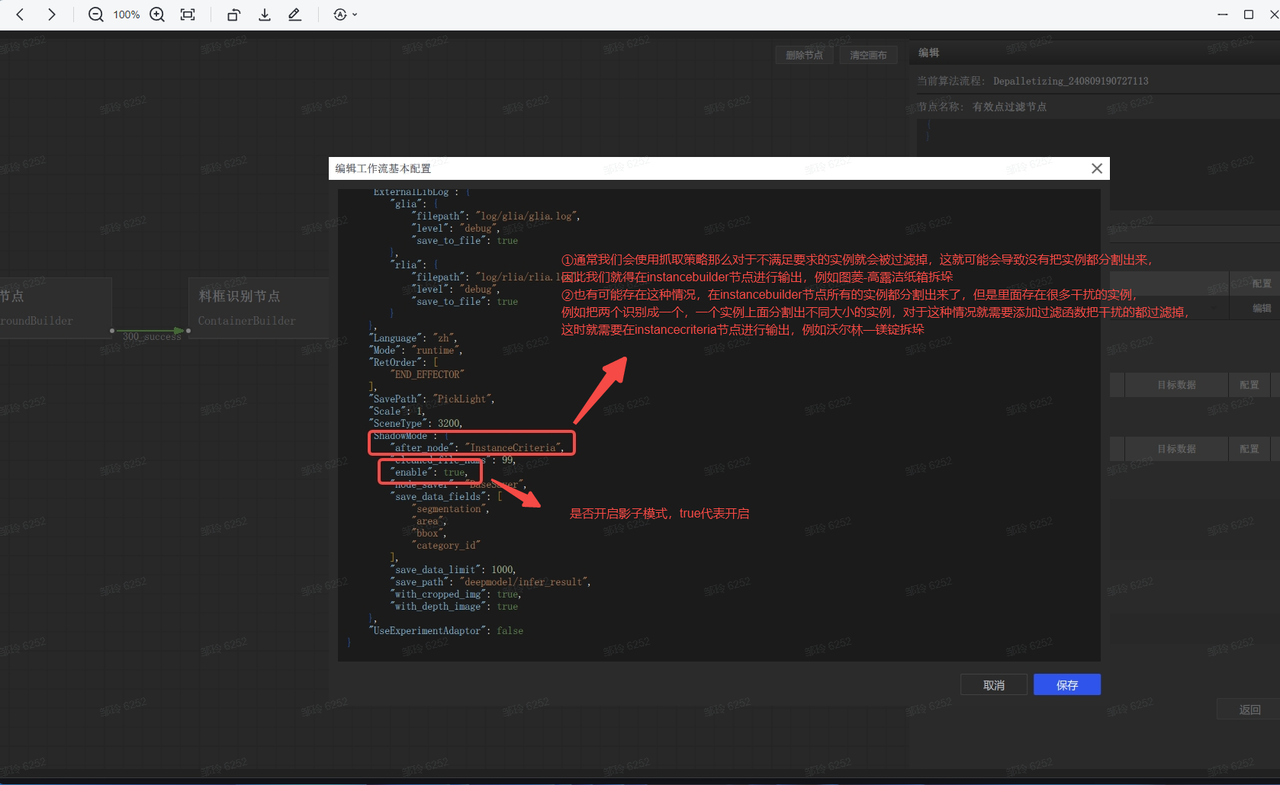Close the 编辑工作流基本配置 dialog with X
Viewport: 1280px width, 785px height.
(1096, 169)
